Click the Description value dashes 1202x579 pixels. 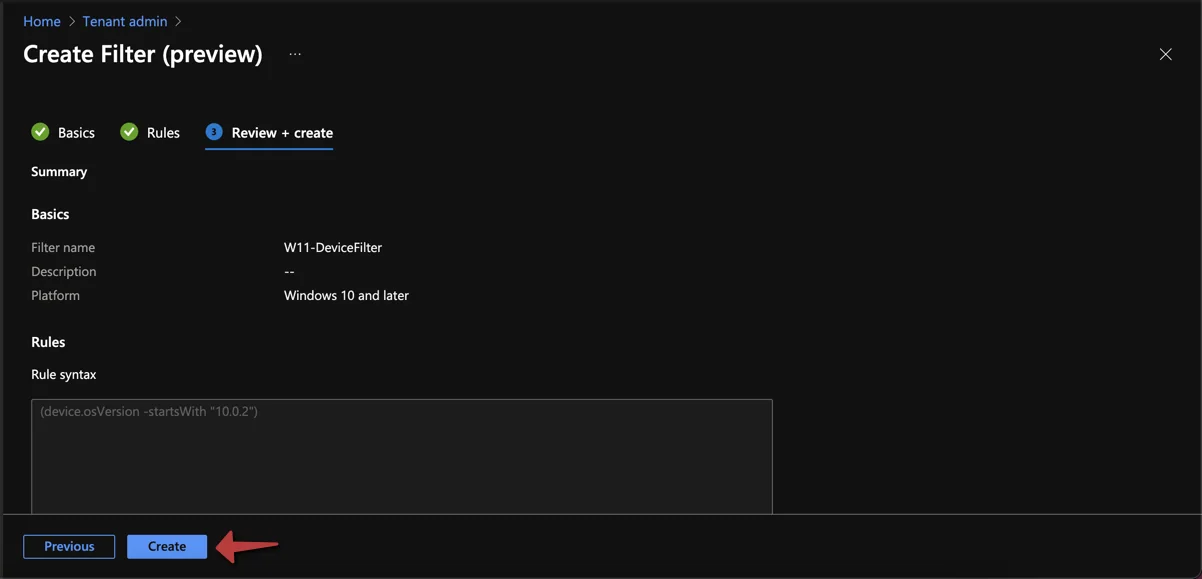289,271
